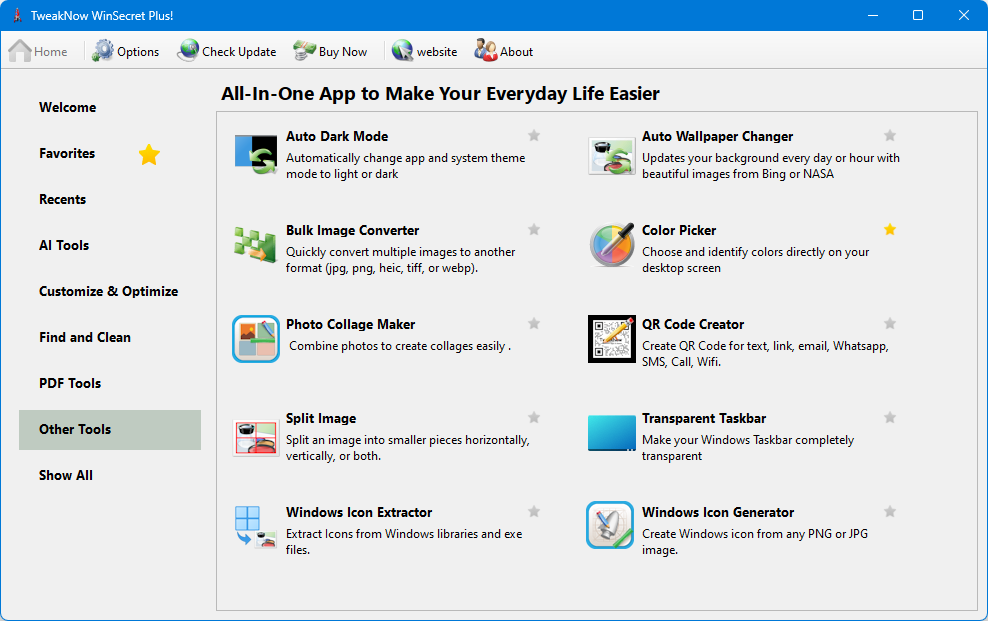
Task: Launch Bulk Image Converter via its icon
Action: (x=255, y=244)
